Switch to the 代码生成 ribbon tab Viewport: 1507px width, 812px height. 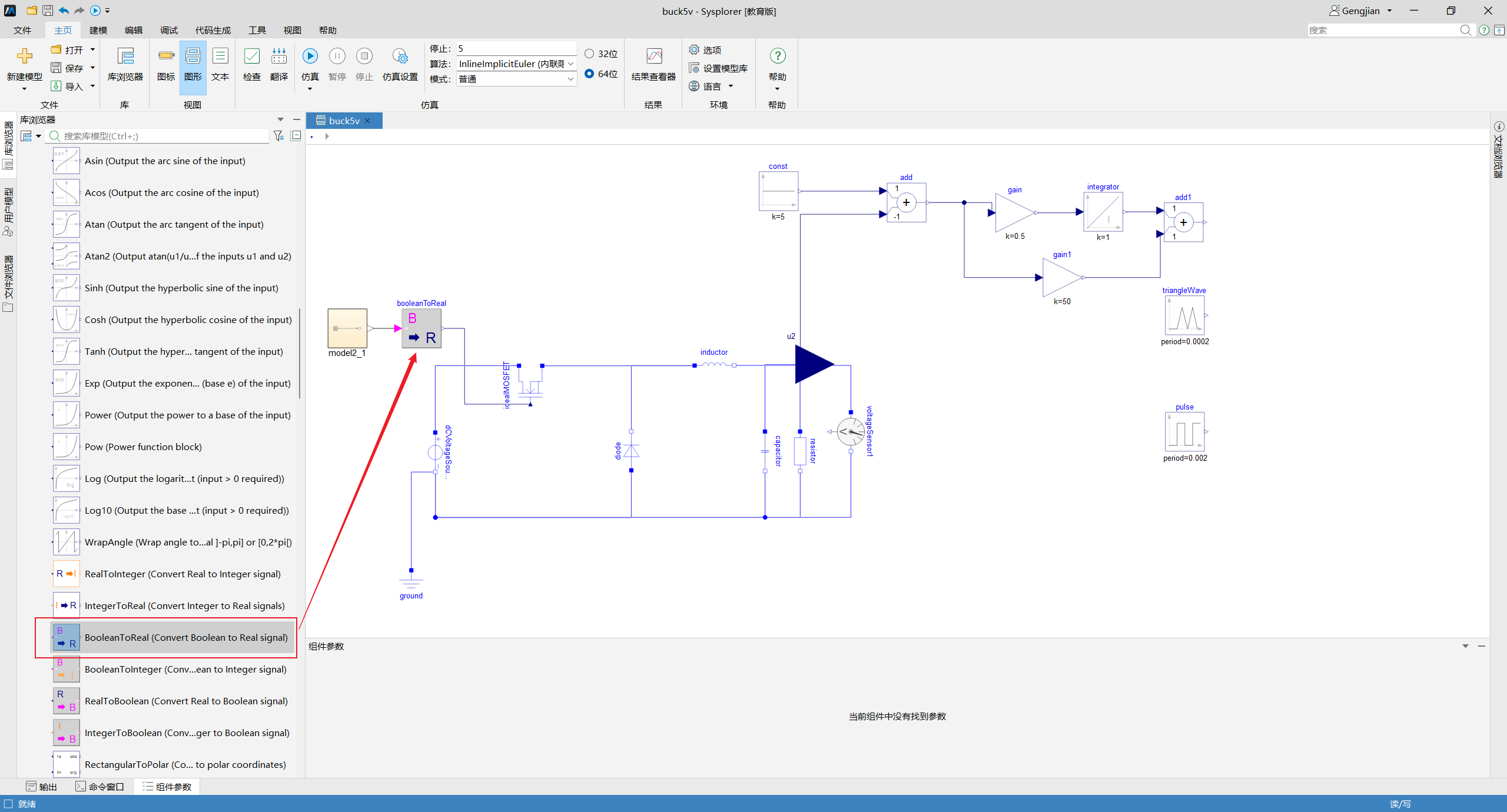pos(213,30)
